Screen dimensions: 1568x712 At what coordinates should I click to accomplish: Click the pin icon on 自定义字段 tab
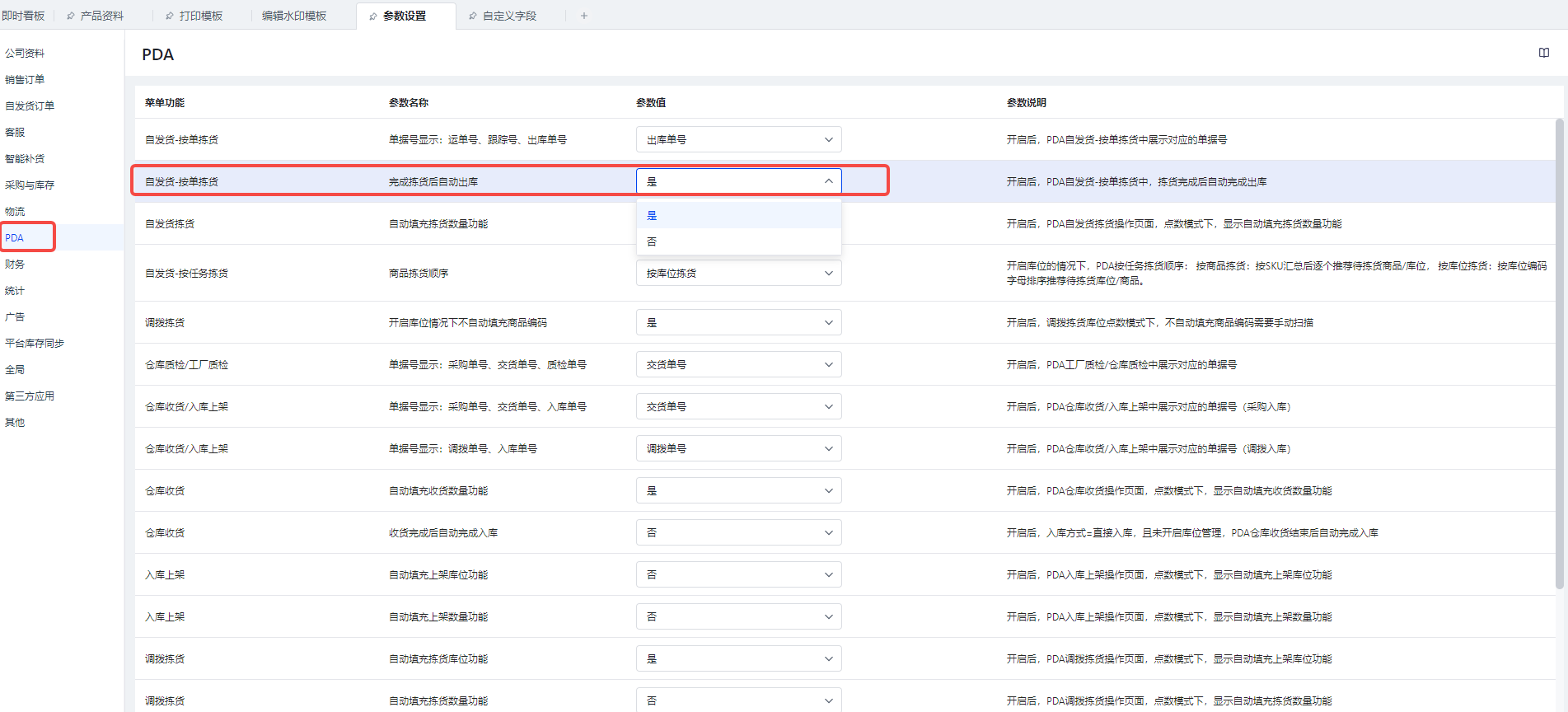coord(473,16)
